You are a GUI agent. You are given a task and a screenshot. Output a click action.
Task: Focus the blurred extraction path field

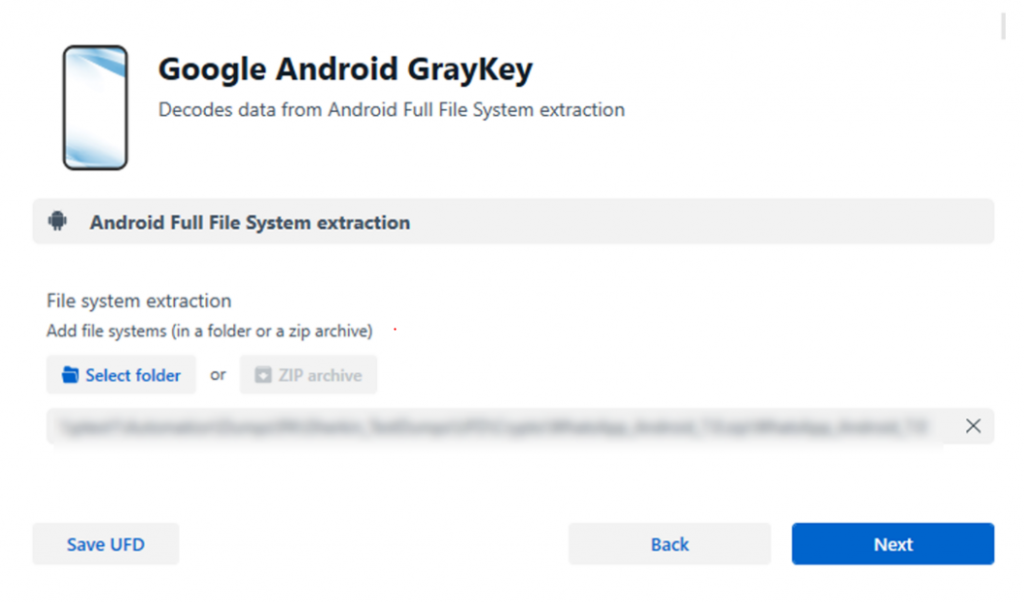(x=494, y=426)
